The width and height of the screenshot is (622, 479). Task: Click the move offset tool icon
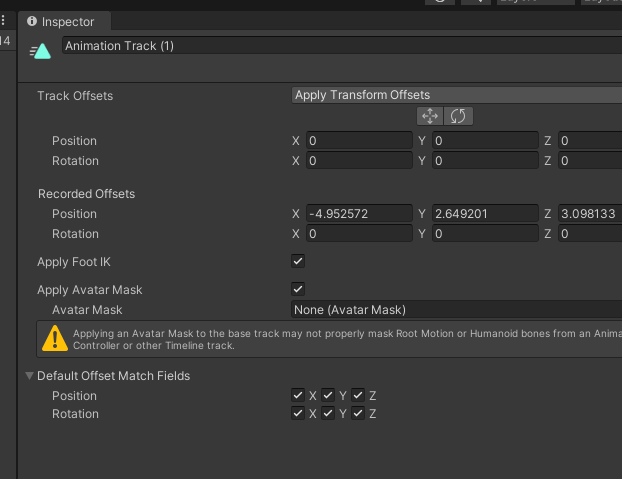point(431,116)
